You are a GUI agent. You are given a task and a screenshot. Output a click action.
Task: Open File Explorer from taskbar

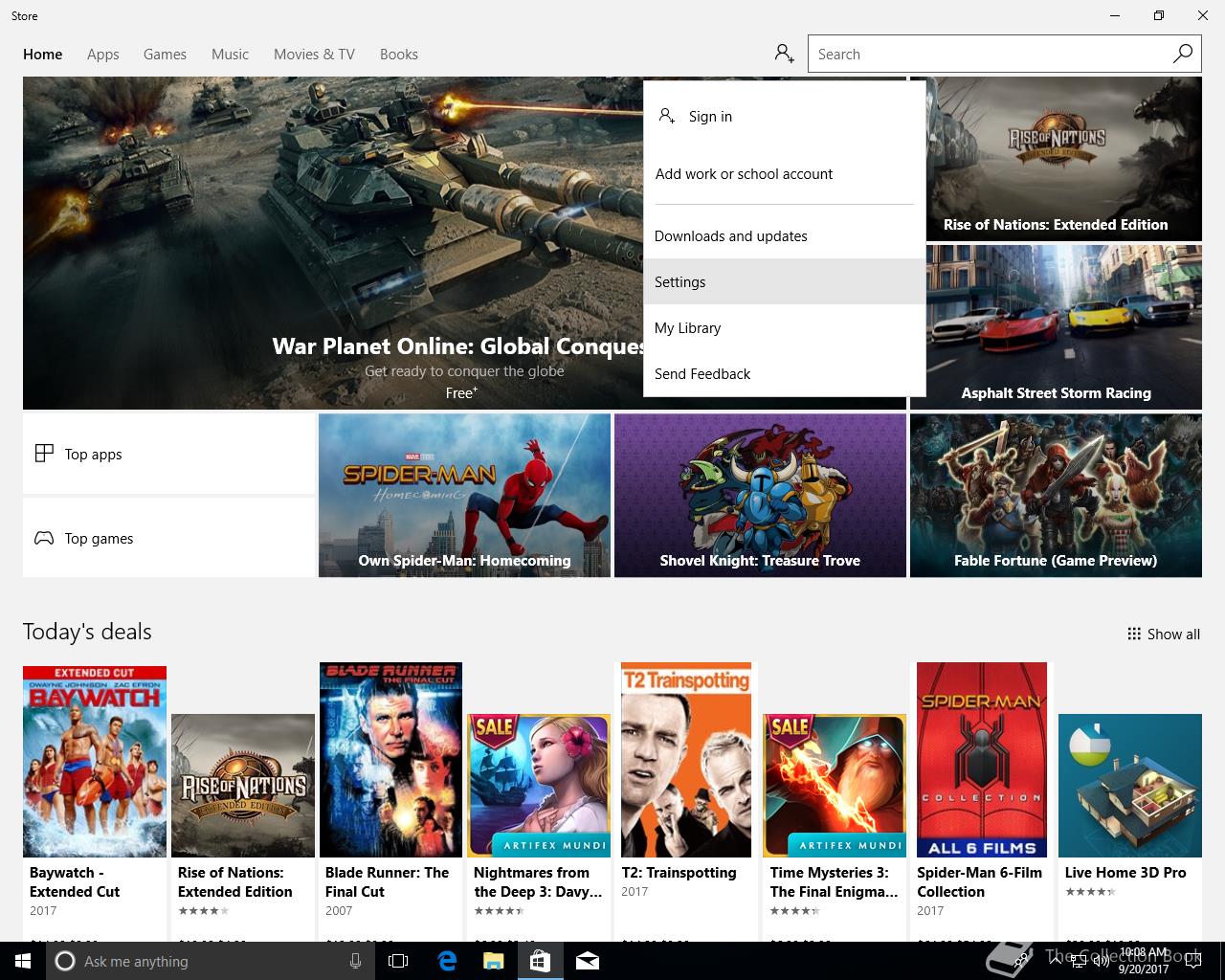[493, 961]
